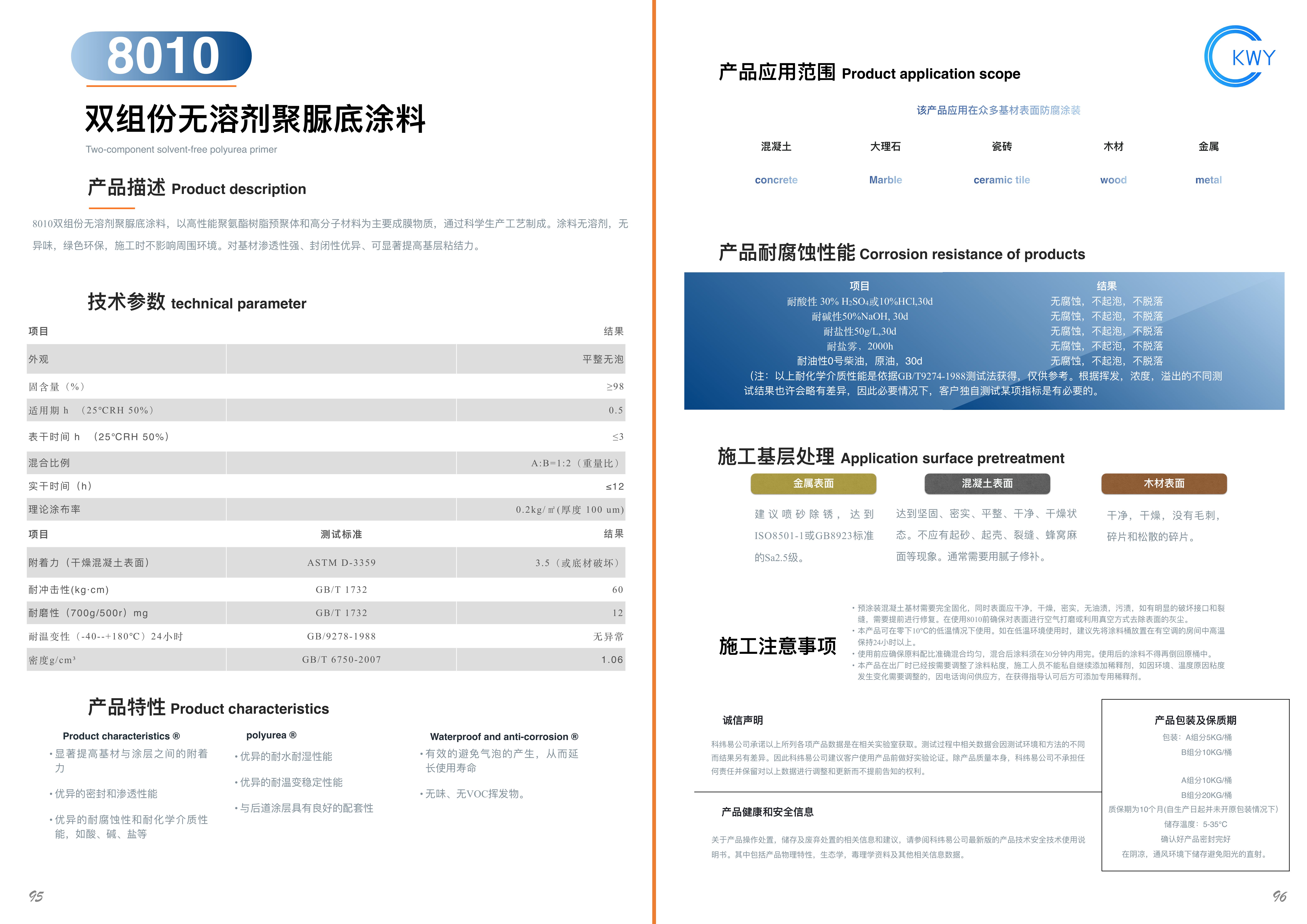Click the 外观 row label
This screenshot has height=924, width=1307.
[39, 360]
